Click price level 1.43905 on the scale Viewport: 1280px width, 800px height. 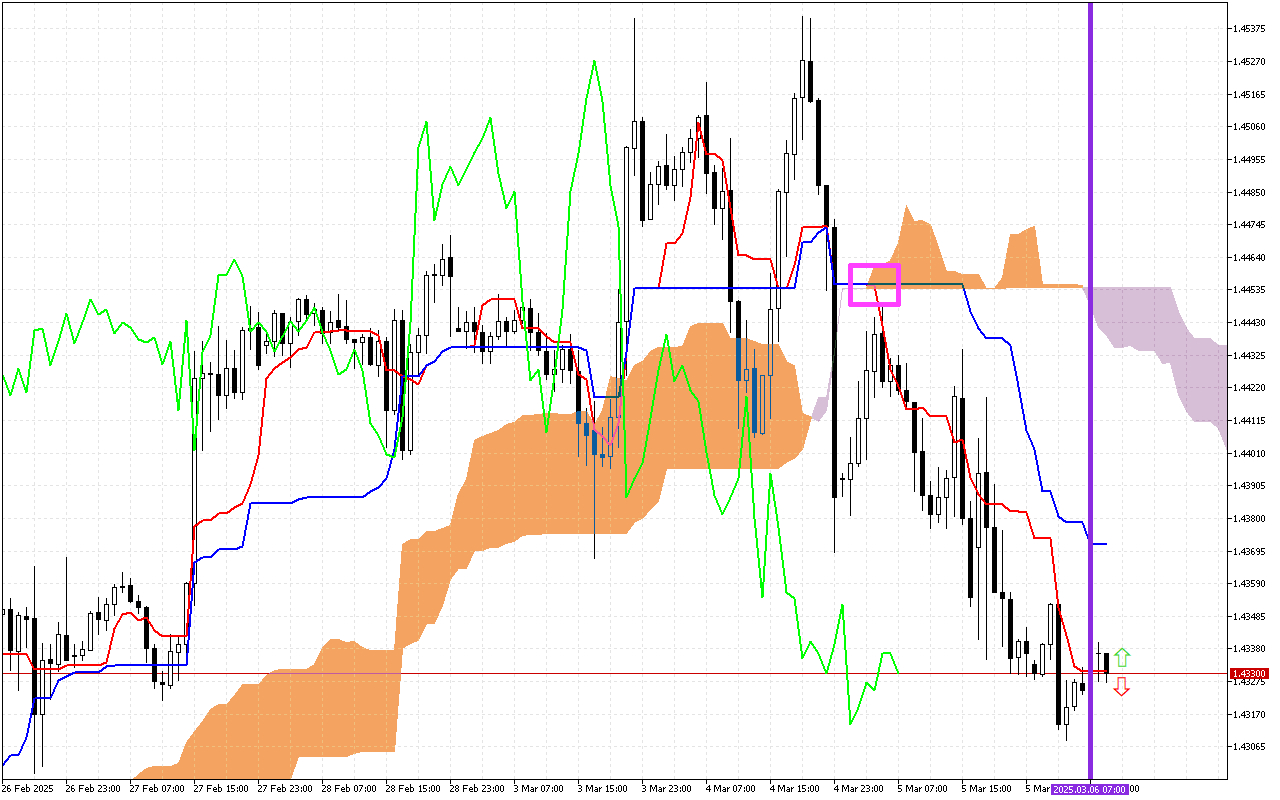point(1249,486)
